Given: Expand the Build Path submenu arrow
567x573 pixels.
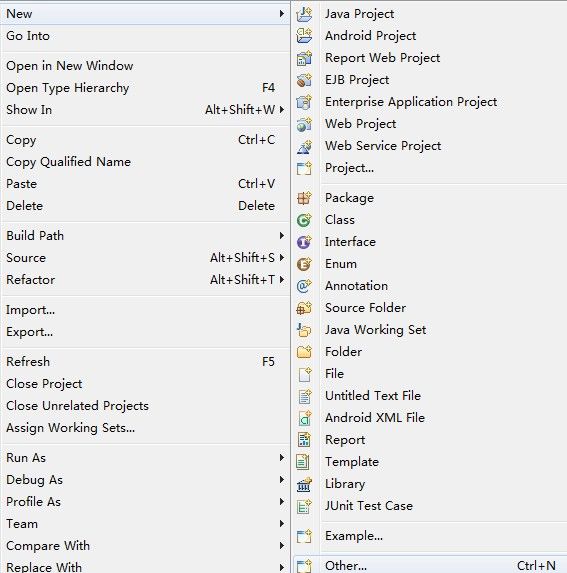Looking at the screenshot, I should (x=282, y=236).
